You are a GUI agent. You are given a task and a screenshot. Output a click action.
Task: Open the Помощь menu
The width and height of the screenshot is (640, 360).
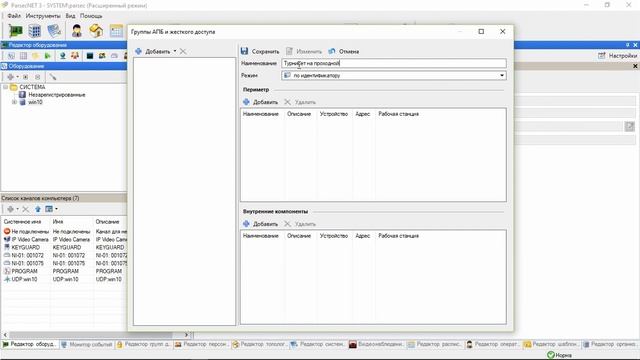click(x=91, y=16)
